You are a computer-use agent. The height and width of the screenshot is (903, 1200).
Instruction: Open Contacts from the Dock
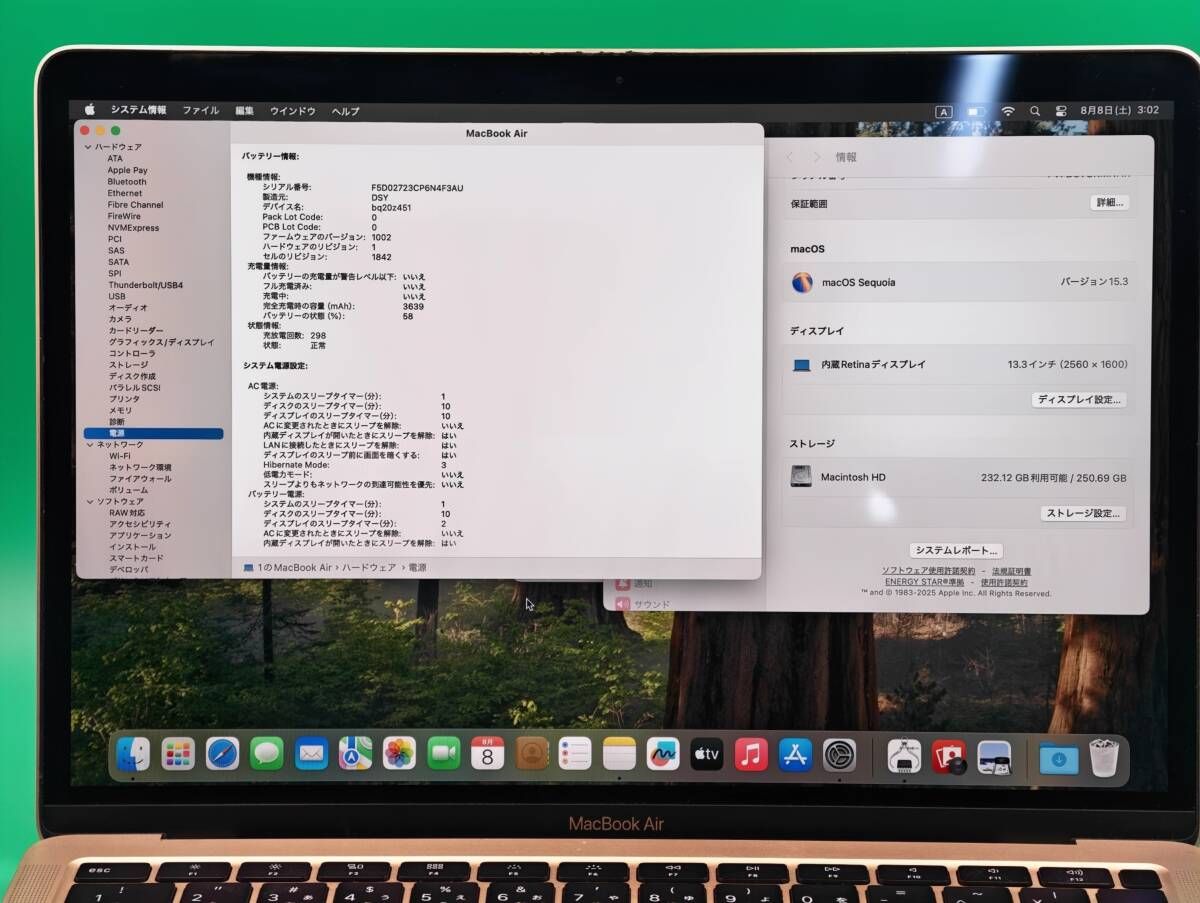point(532,753)
